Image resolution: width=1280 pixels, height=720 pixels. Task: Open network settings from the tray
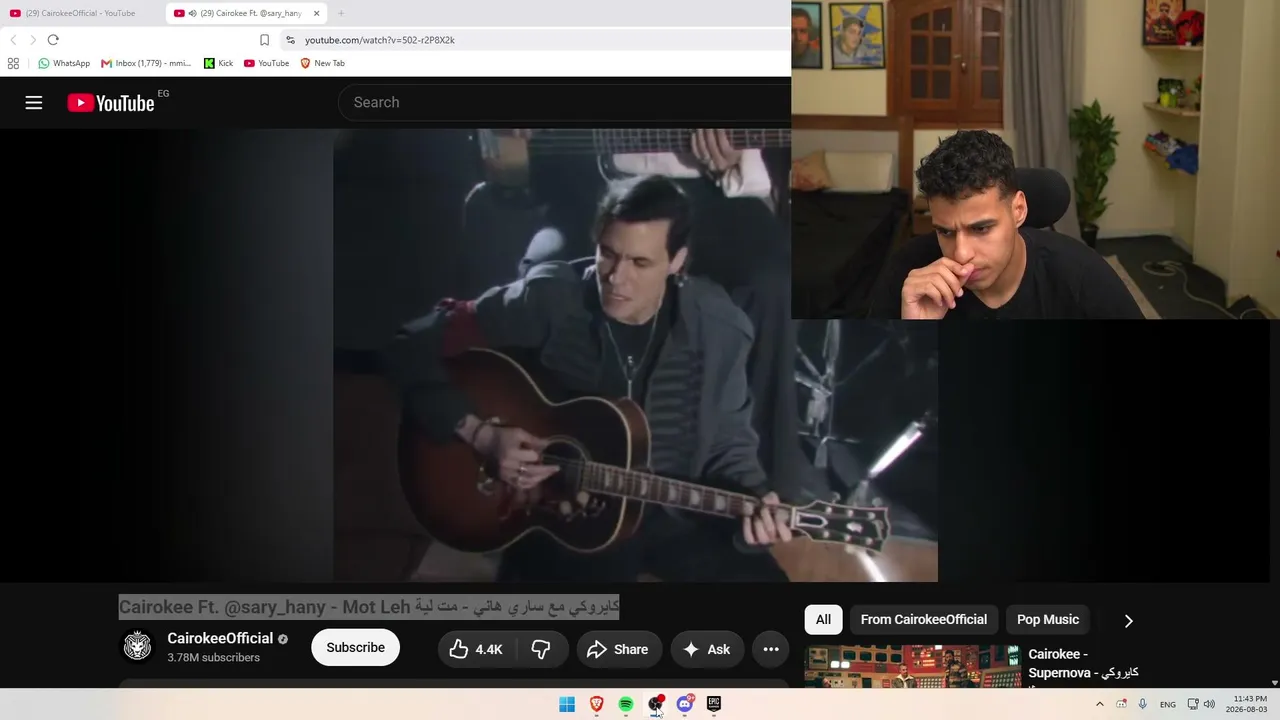(1193, 704)
